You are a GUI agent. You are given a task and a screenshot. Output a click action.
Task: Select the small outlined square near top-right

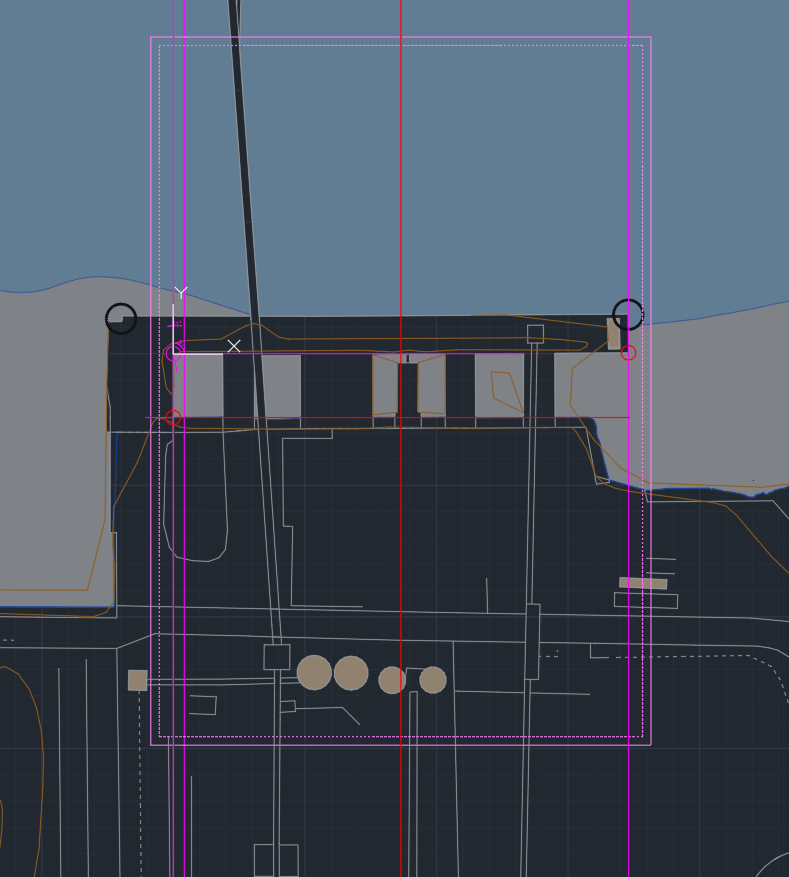pyautogui.click(x=535, y=333)
